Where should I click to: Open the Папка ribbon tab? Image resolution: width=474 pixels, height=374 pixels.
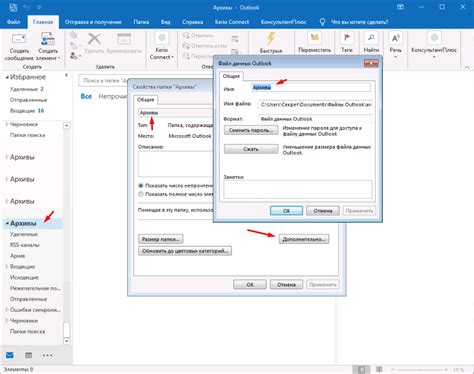click(x=141, y=22)
